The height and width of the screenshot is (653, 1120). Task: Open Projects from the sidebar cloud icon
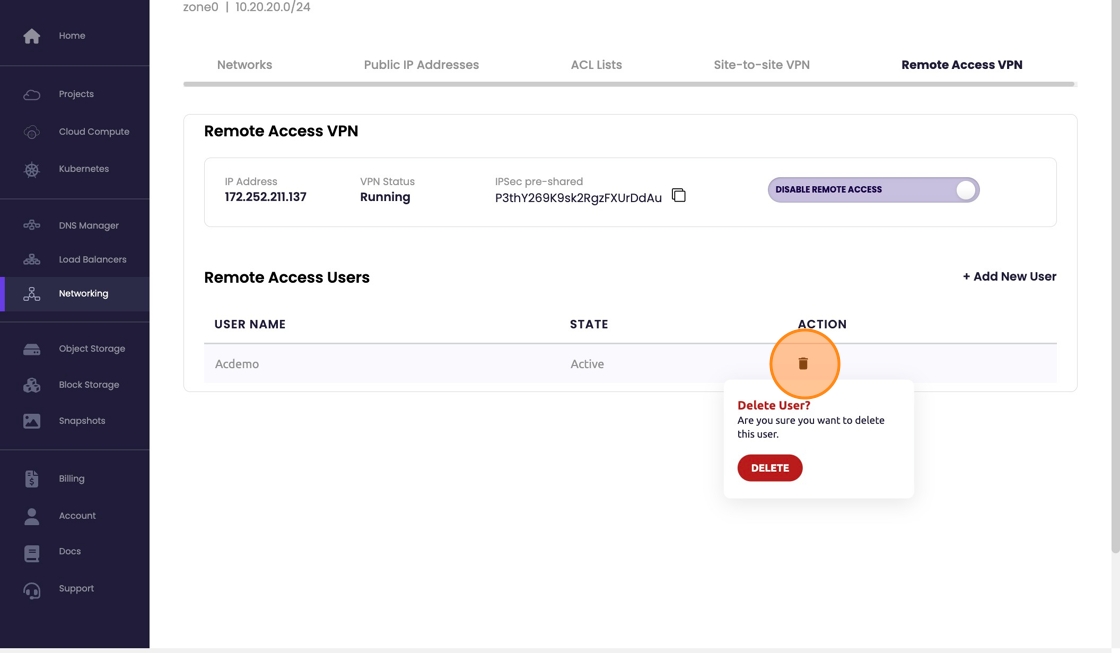click(x=32, y=94)
